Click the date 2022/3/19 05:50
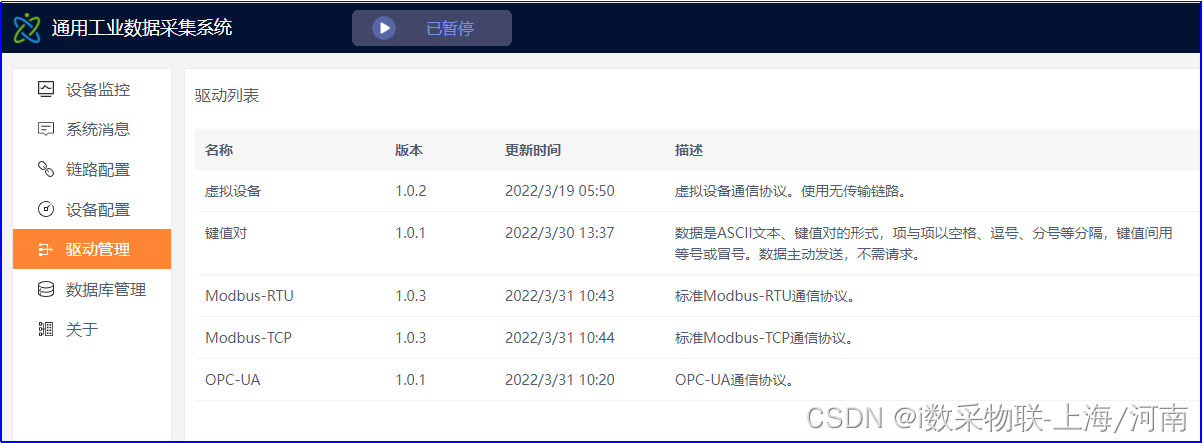The height and width of the screenshot is (443, 1203). 560,190
